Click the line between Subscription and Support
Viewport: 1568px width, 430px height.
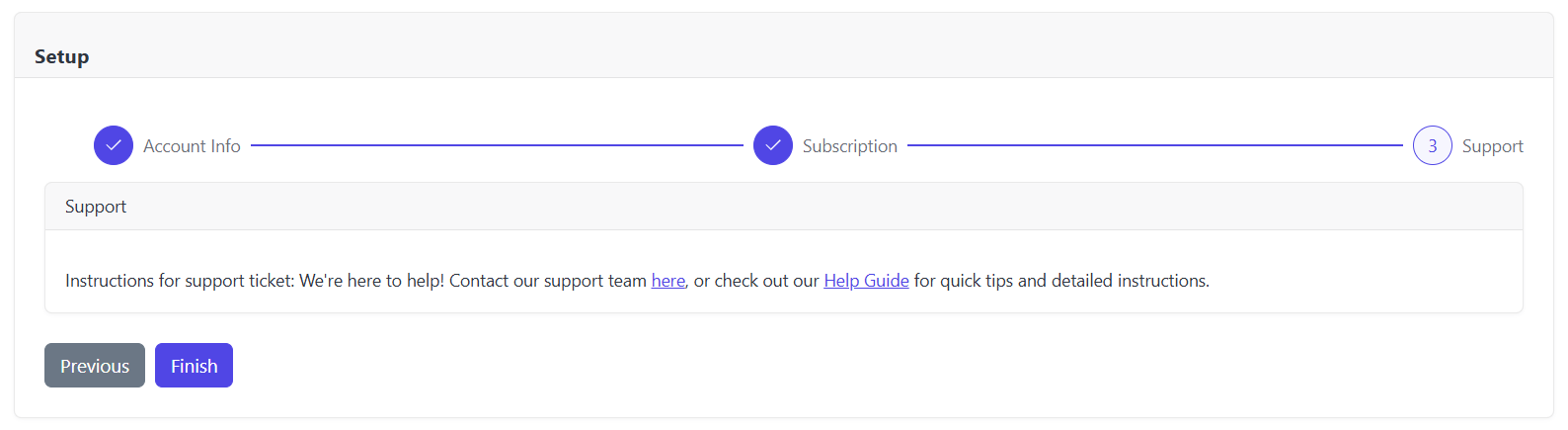pos(1155,145)
